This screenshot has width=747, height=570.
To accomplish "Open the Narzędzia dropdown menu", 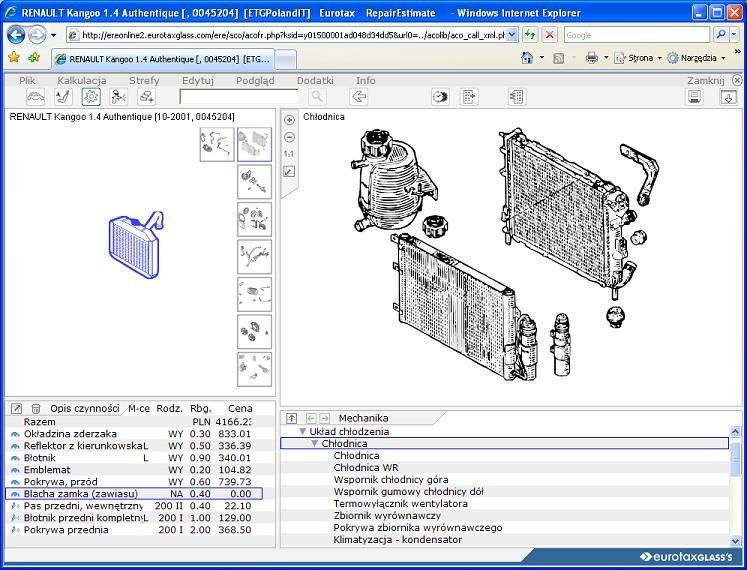I will pos(697,58).
